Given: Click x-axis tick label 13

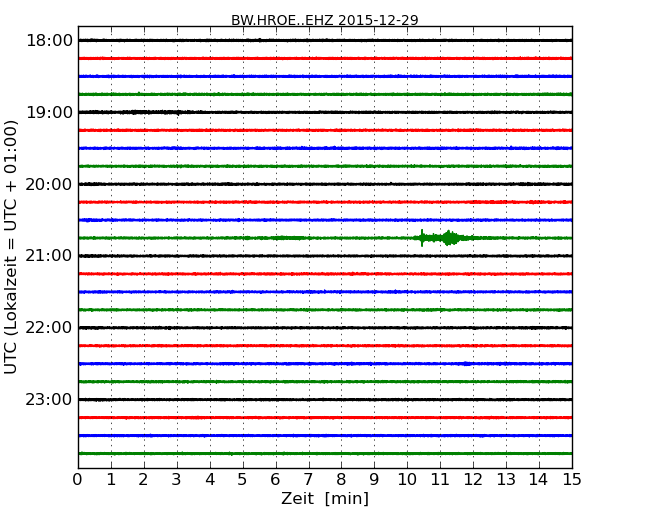Looking at the screenshot, I should (506, 479).
